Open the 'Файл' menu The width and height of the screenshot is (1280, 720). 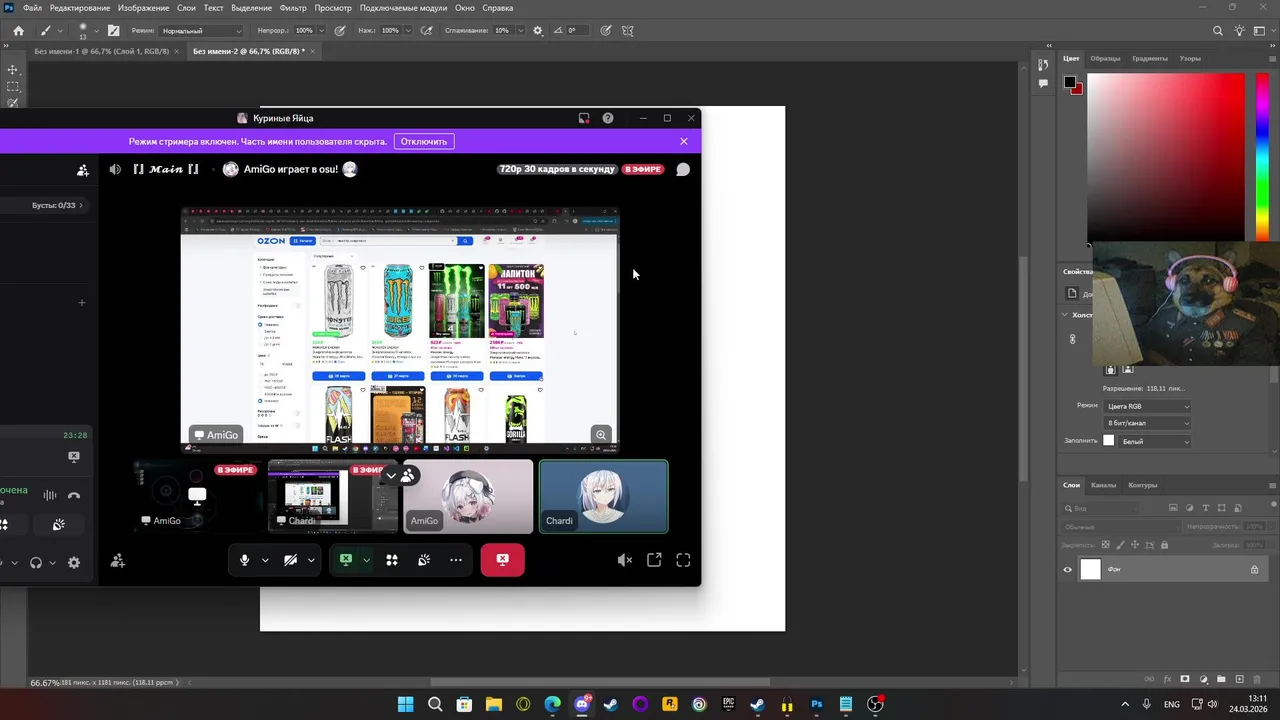click(x=32, y=8)
